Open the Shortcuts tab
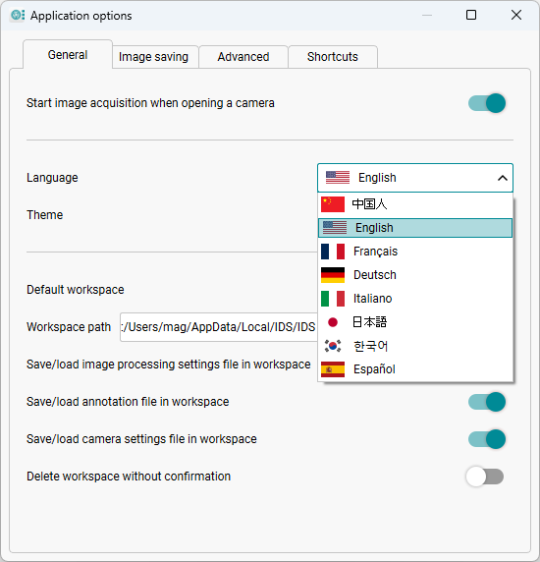540x562 pixels. [333, 57]
